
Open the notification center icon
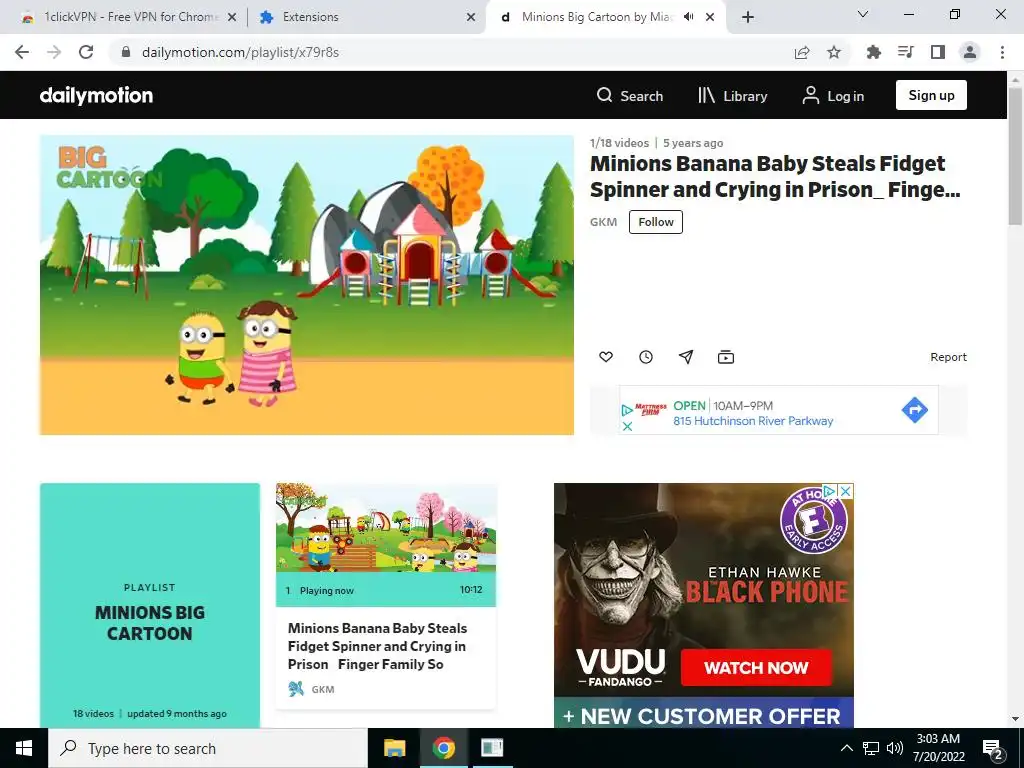pos(993,749)
